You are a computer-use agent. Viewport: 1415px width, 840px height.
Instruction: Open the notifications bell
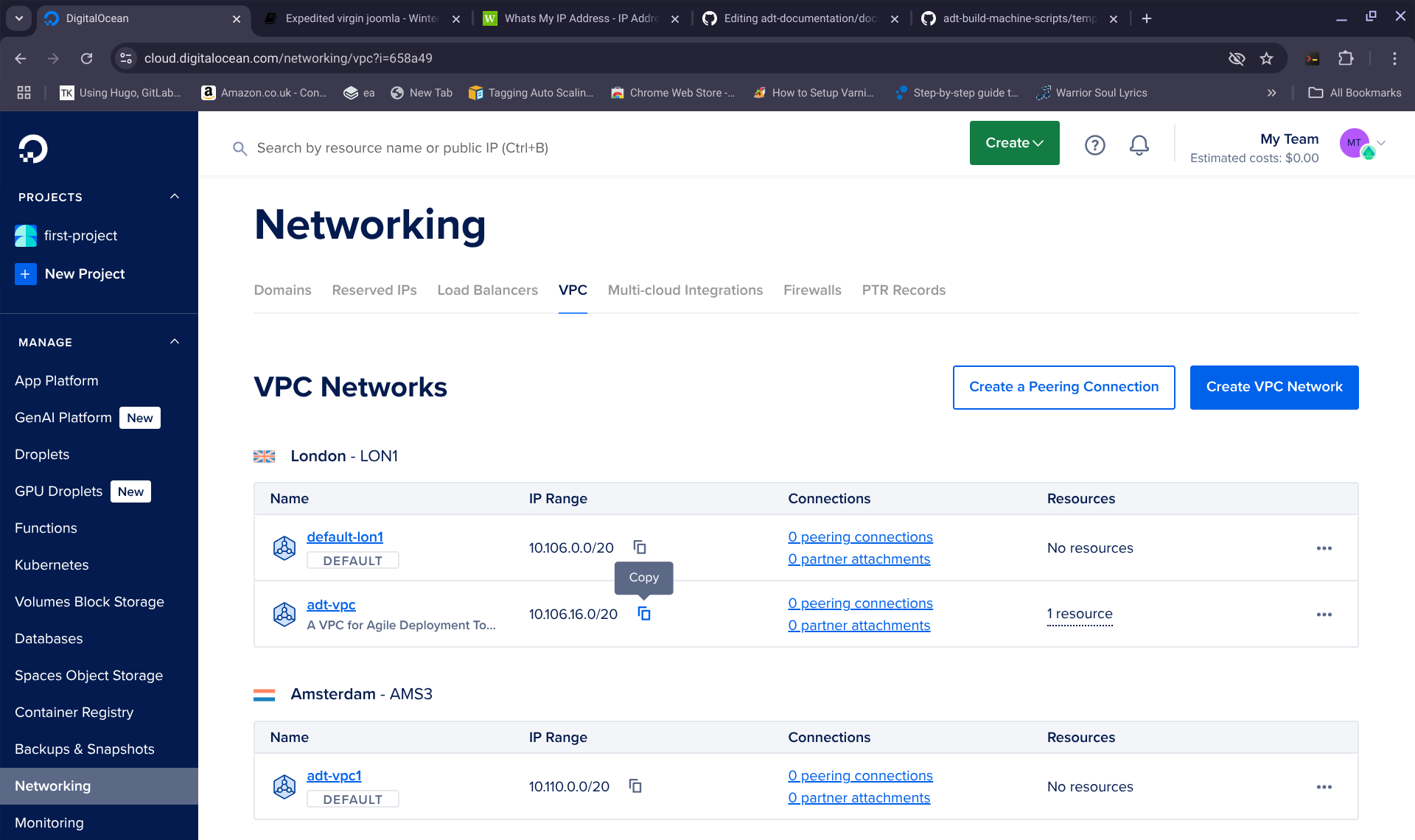tap(1139, 145)
